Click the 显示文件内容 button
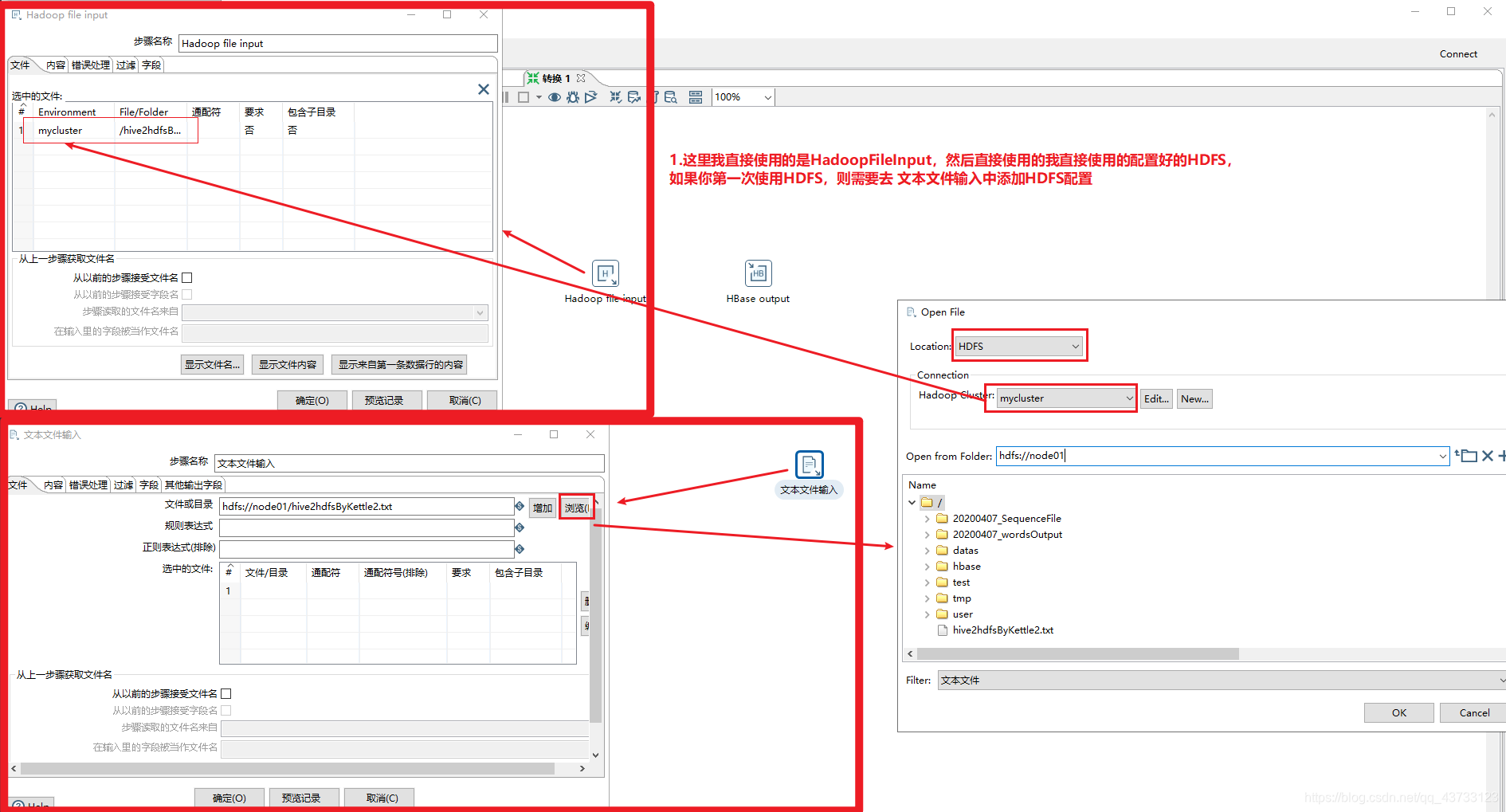Image resolution: width=1506 pixels, height=812 pixels. (288, 365)
